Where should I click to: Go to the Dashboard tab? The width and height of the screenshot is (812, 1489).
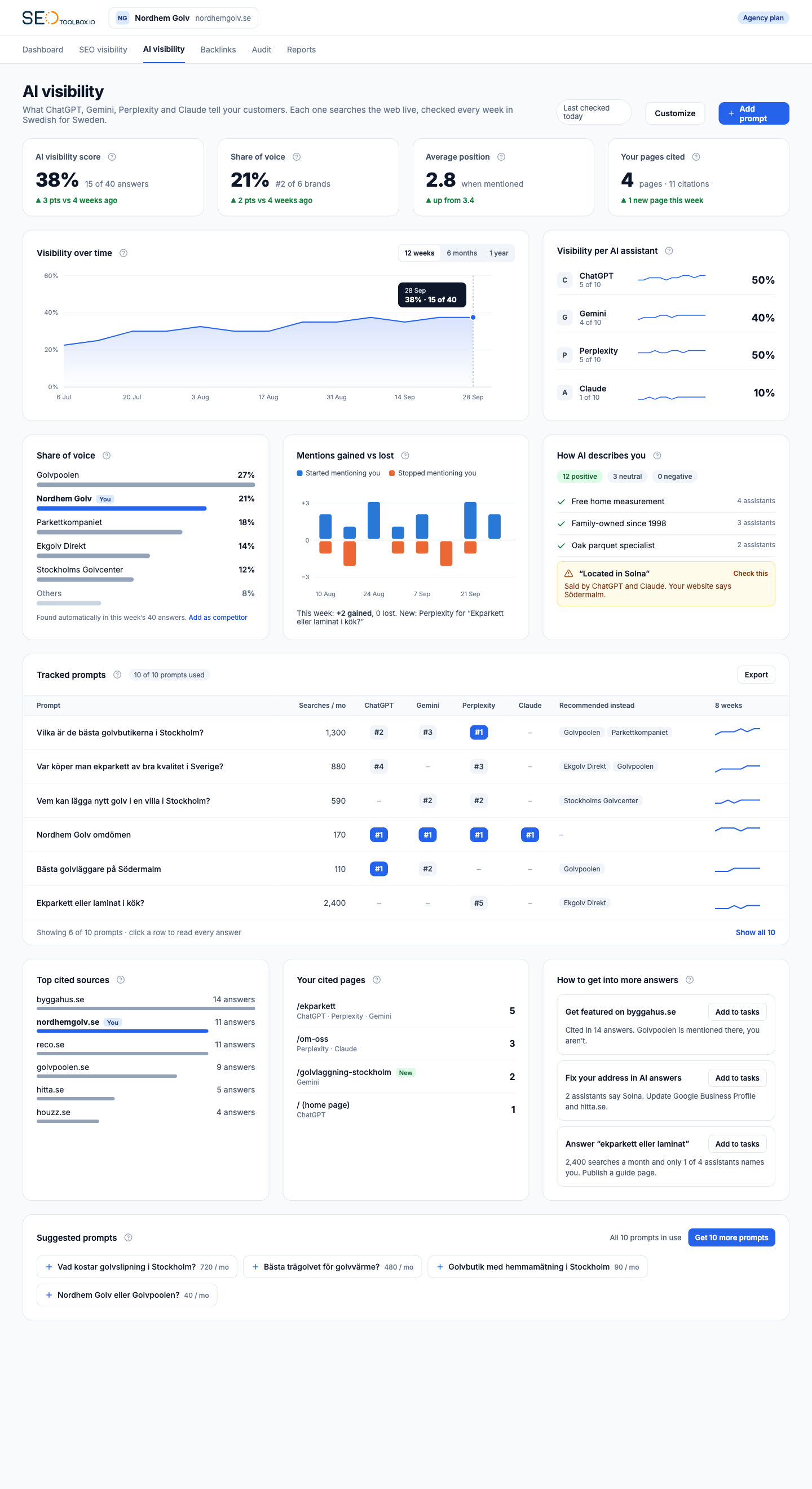point(43,50)
